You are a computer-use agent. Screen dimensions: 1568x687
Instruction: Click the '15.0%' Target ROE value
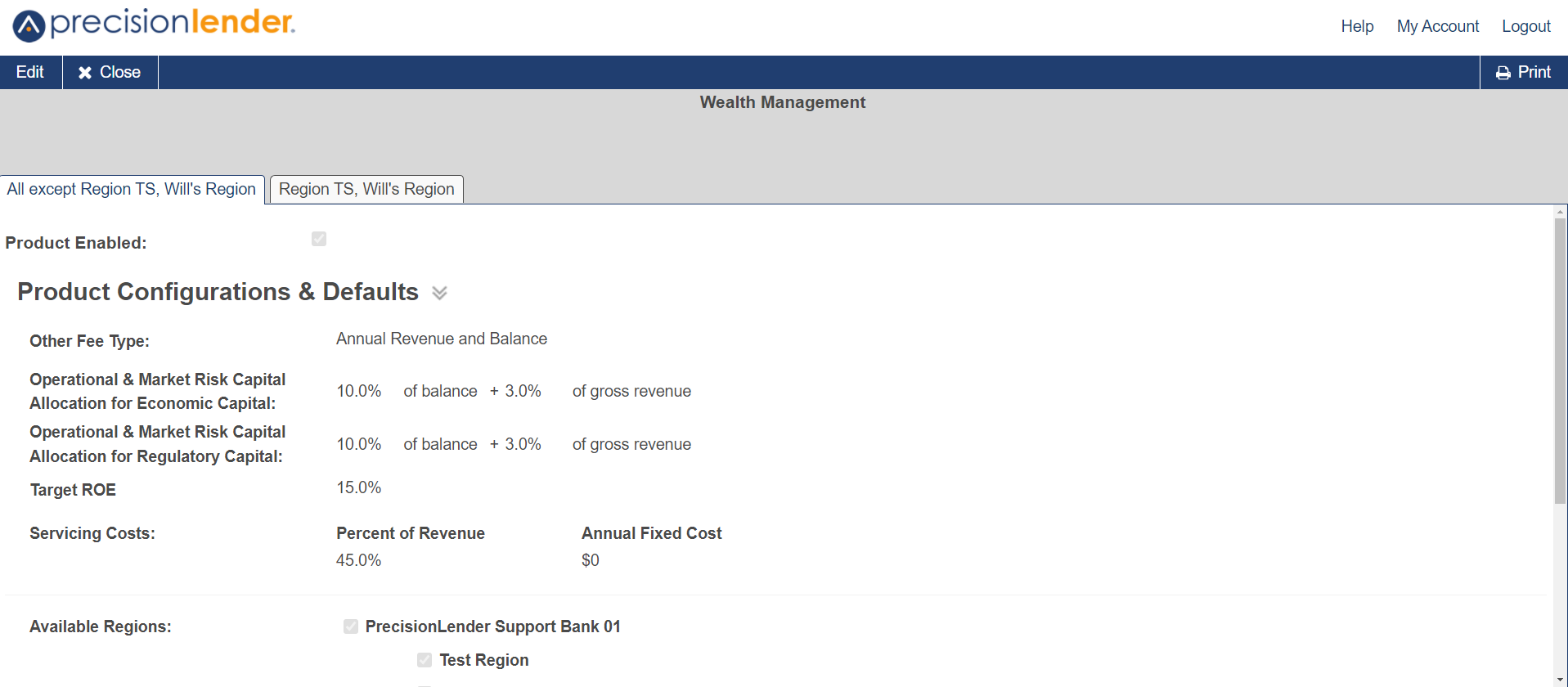tap(359, 487)
